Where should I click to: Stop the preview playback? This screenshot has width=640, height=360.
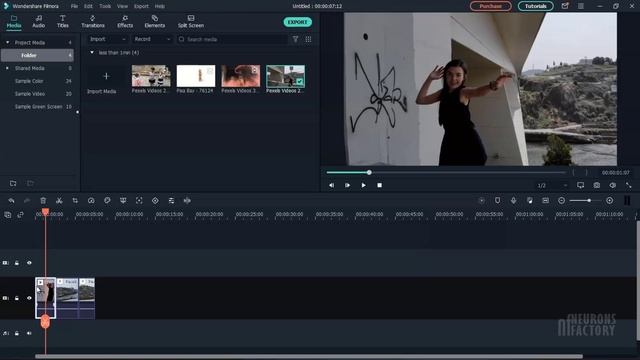point(380,185)
